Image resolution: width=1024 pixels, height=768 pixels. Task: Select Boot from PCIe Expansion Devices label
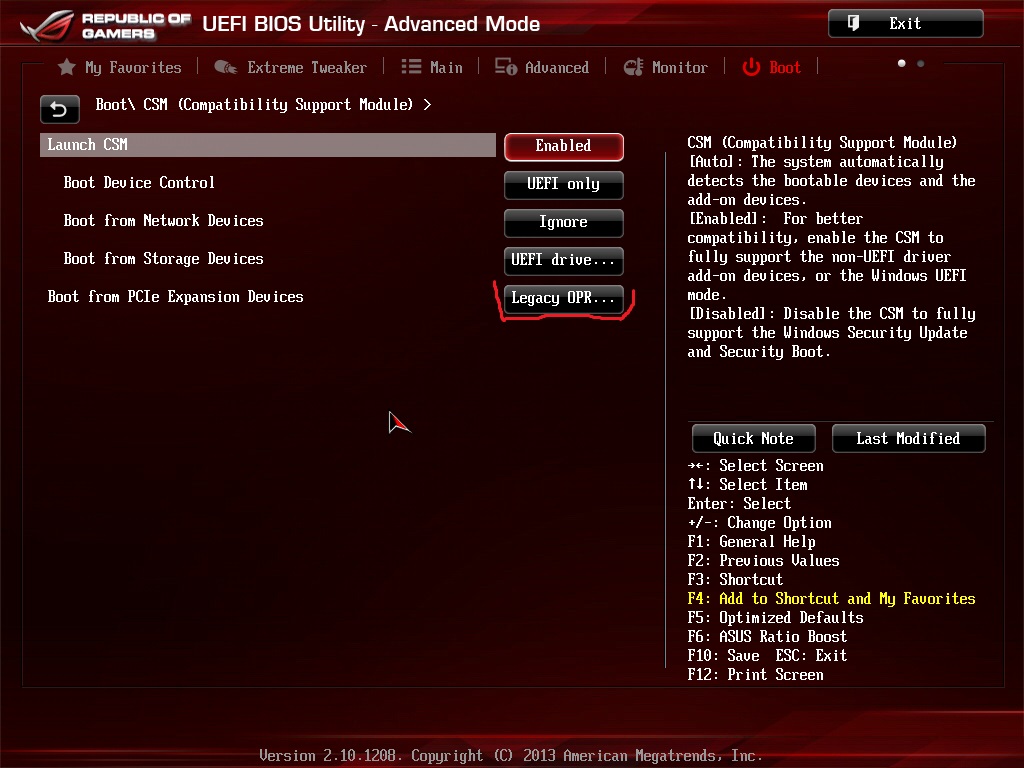click(176, 296)
